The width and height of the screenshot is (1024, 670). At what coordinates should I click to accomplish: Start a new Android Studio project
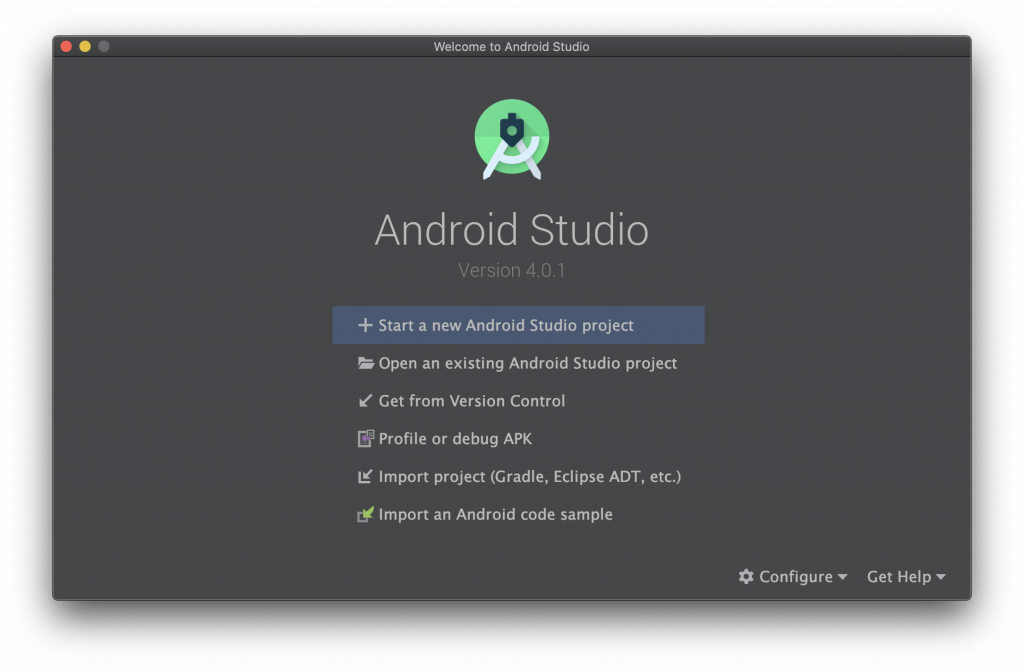(x=519, y=325)
